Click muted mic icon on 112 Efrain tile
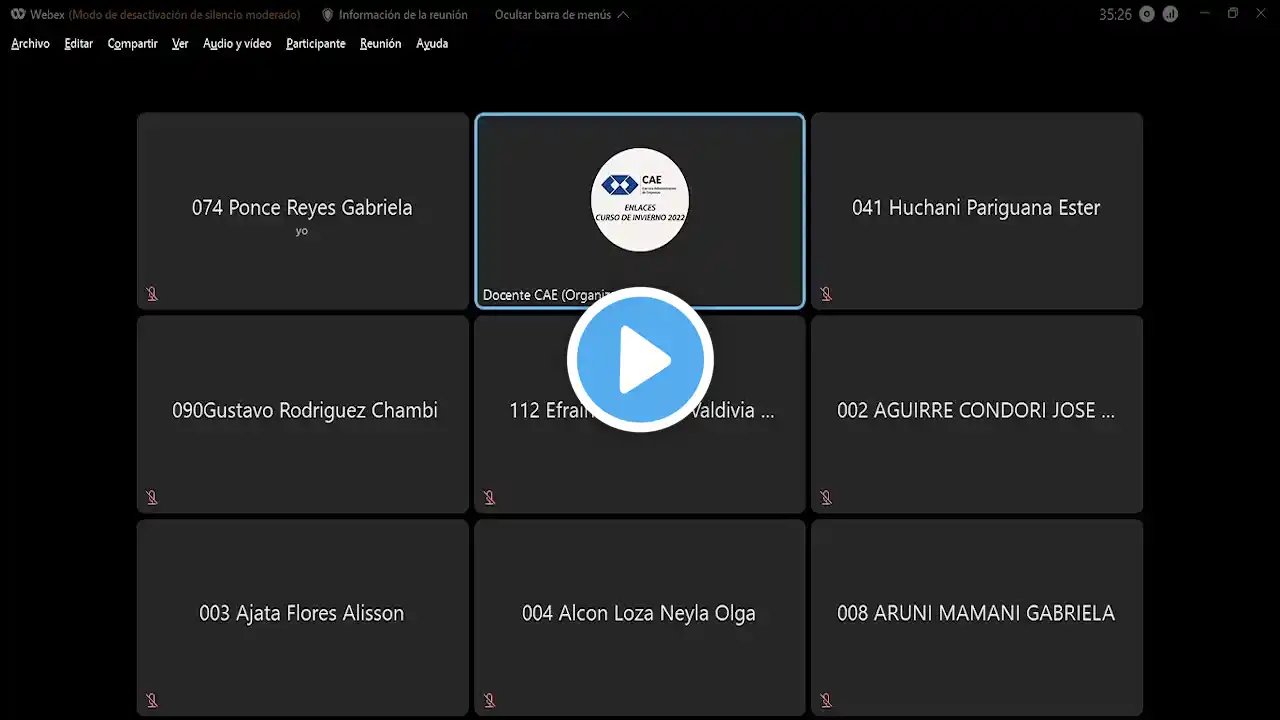 pos(489,497)
